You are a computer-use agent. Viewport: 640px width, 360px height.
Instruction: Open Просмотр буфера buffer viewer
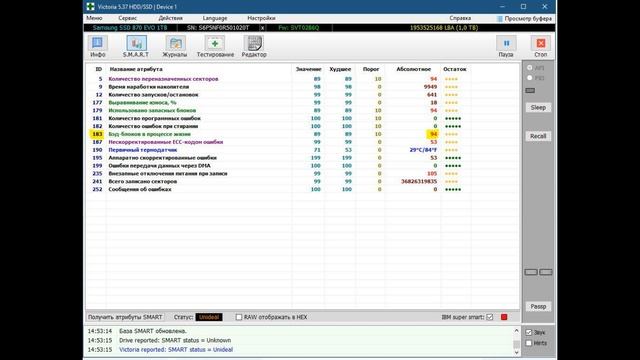(x=524, y=18)
